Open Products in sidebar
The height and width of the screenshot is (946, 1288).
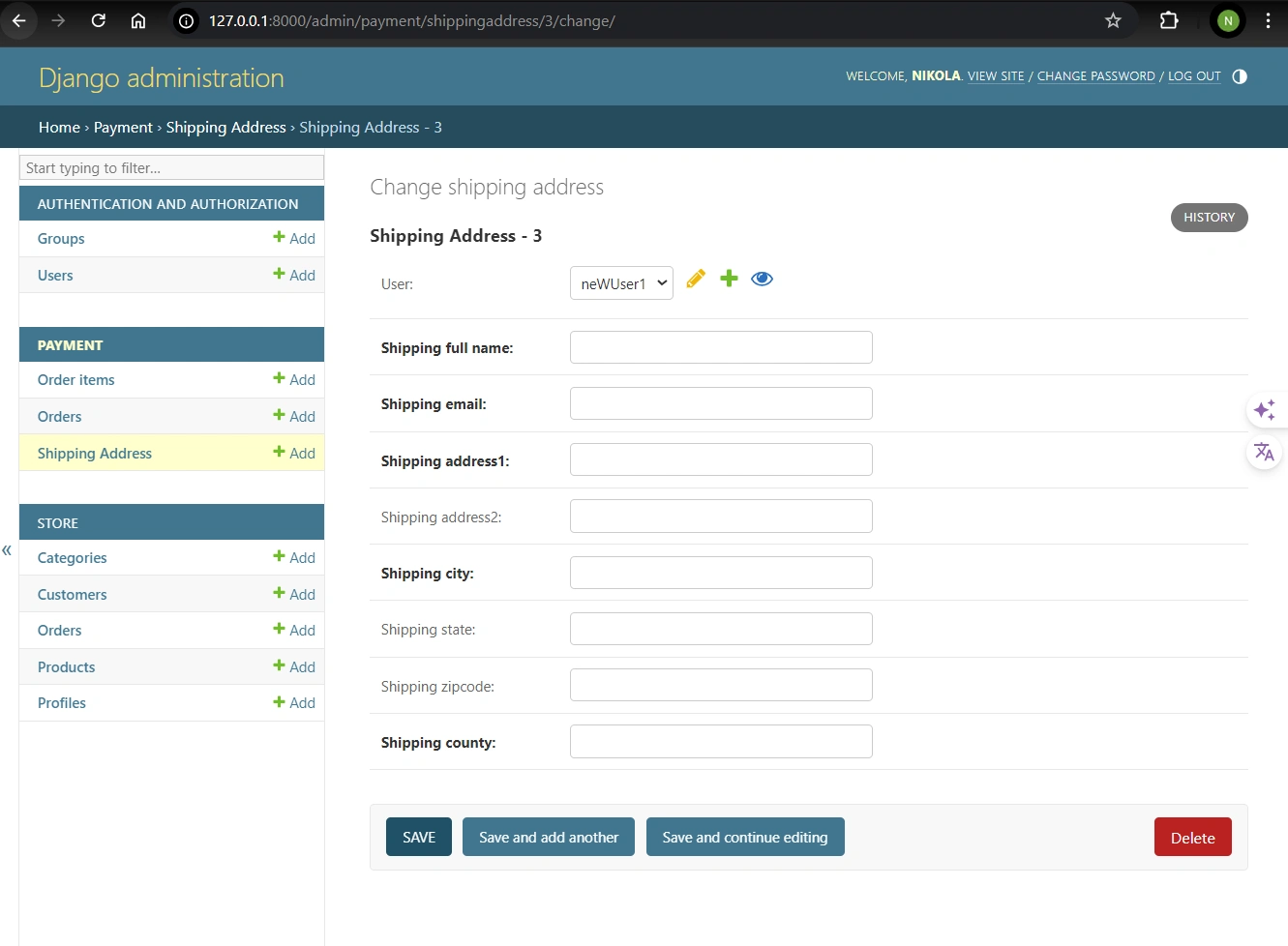(x=67, y=666)
